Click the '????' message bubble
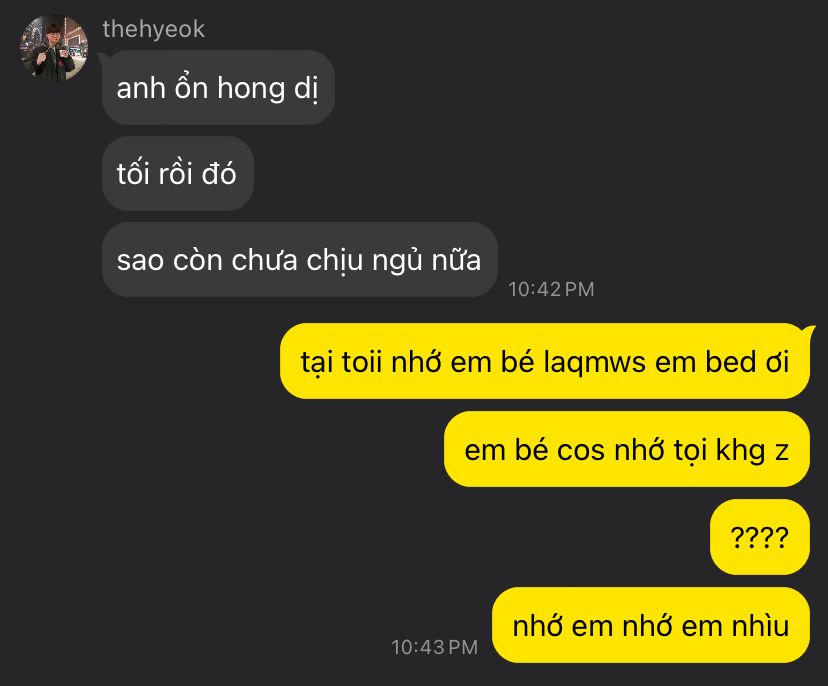Viewport: 828px width, 686px height. click(760, 537)
